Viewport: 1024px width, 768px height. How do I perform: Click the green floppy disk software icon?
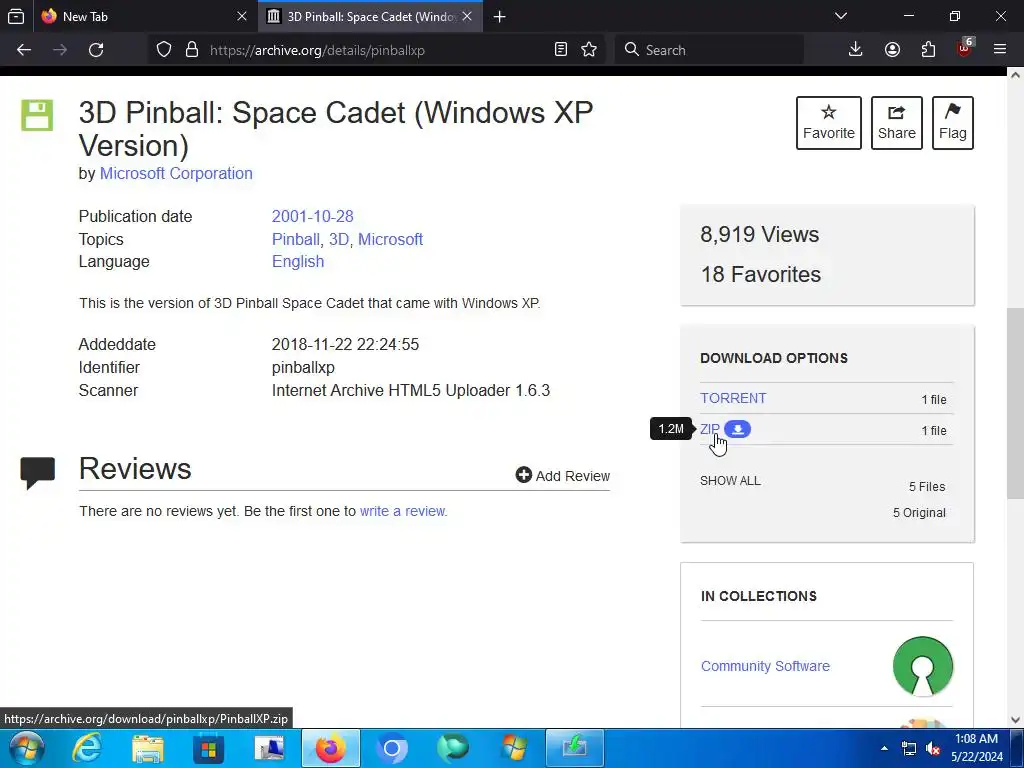[37, 115]
